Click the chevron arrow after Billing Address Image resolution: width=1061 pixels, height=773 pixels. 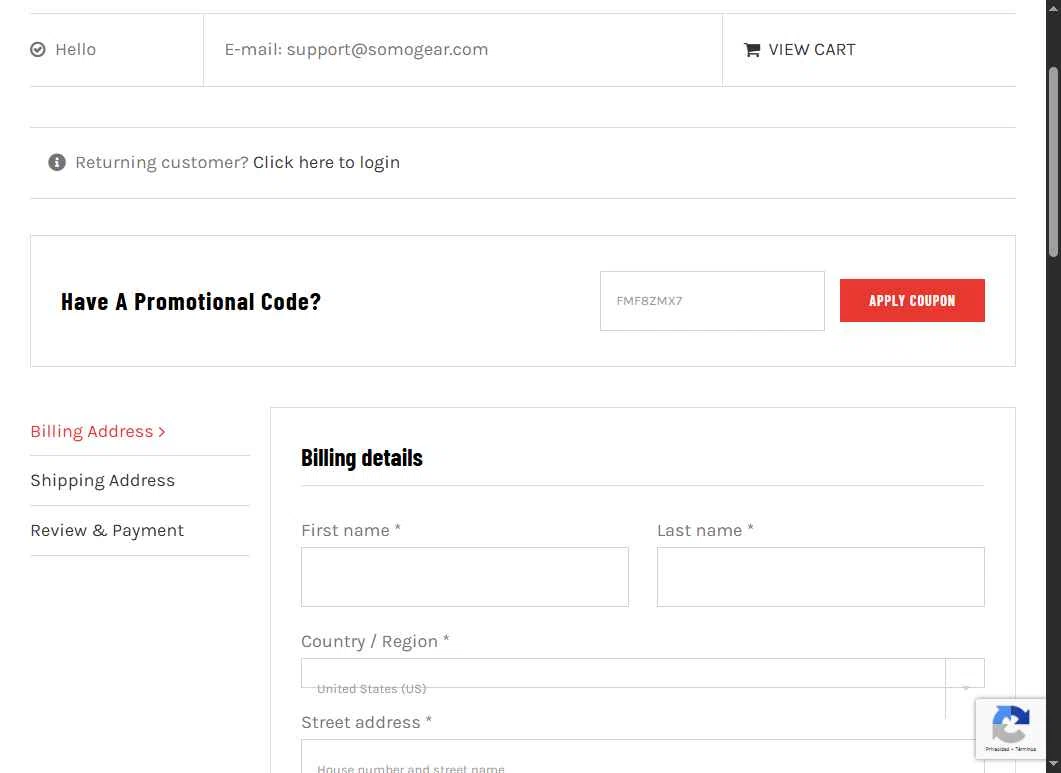coord(162,432)
